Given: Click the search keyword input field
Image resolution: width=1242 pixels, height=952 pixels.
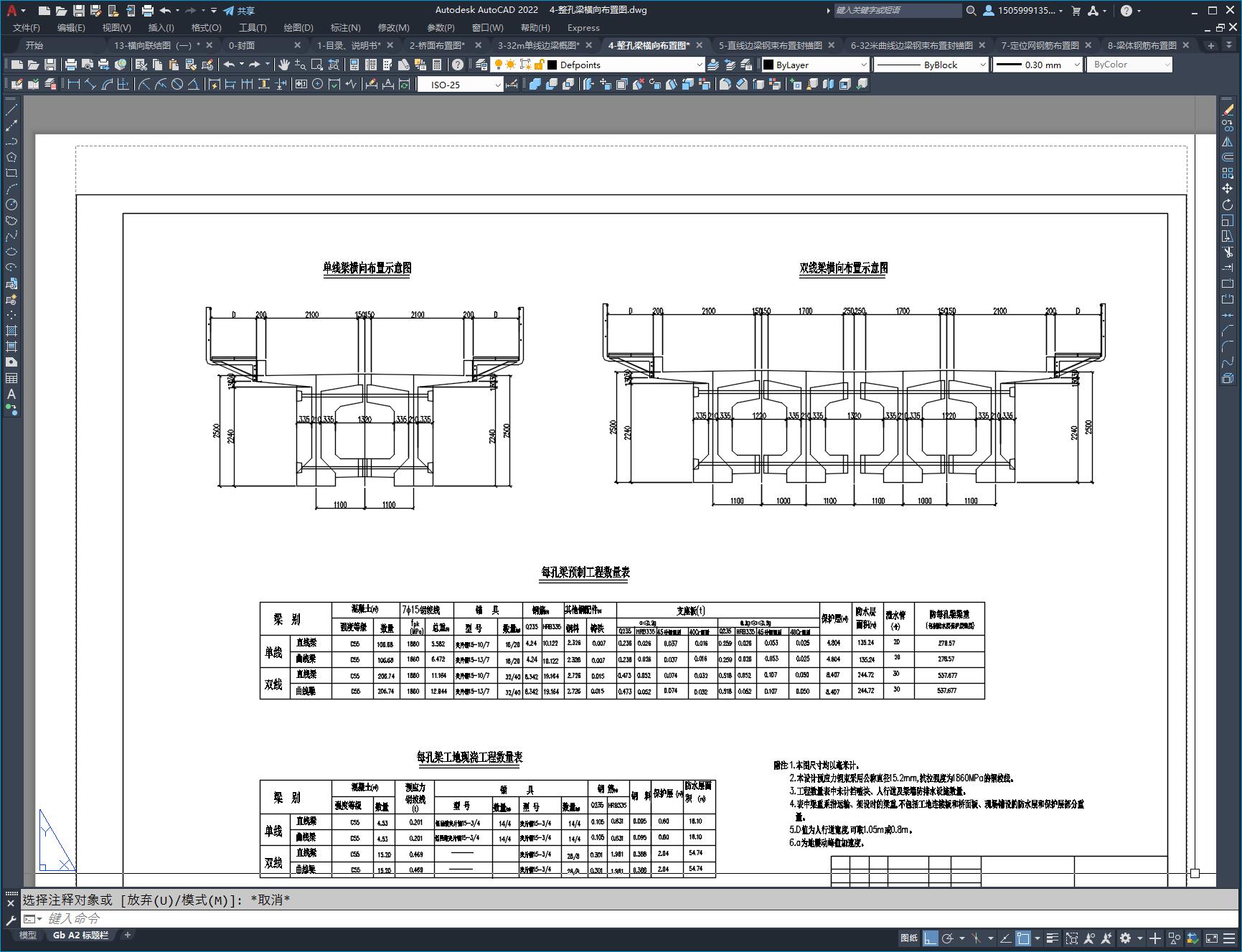Looking at the screenshot, I should tap(897, 10).
